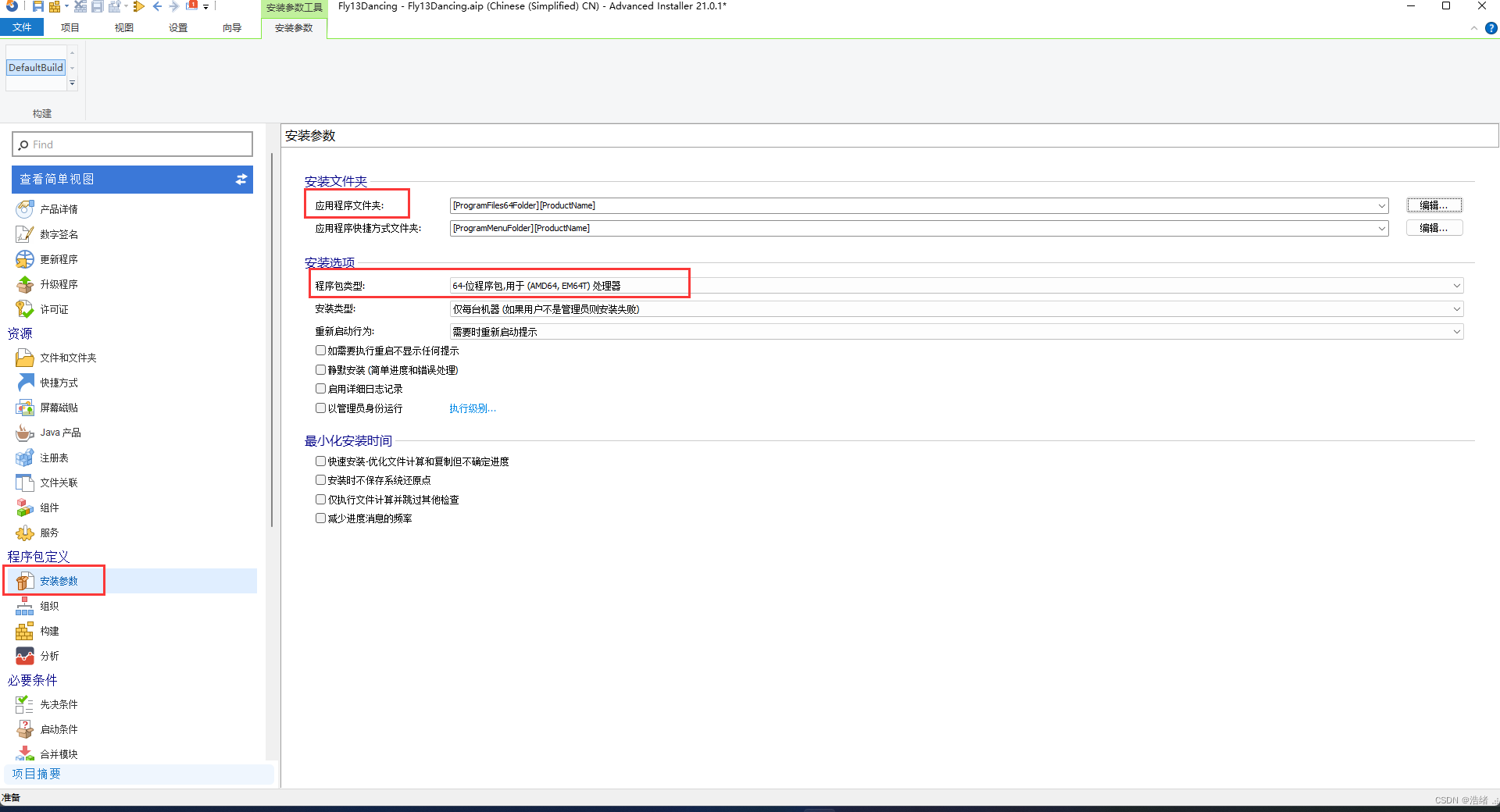The image size is (1500, 812).
Task: Open the blue help question mark icon
Action: tap(1491, 28)
